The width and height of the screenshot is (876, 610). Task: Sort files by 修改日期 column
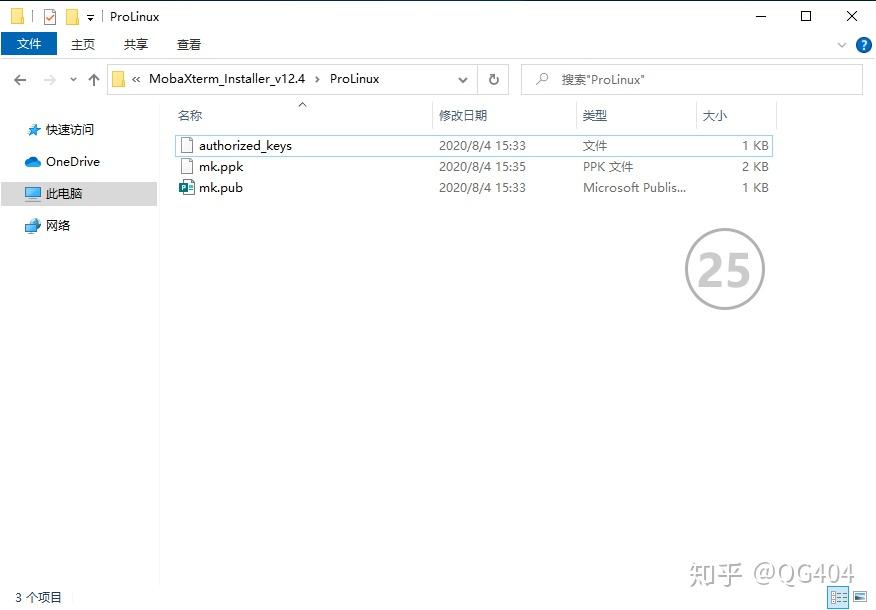point(463,116)
